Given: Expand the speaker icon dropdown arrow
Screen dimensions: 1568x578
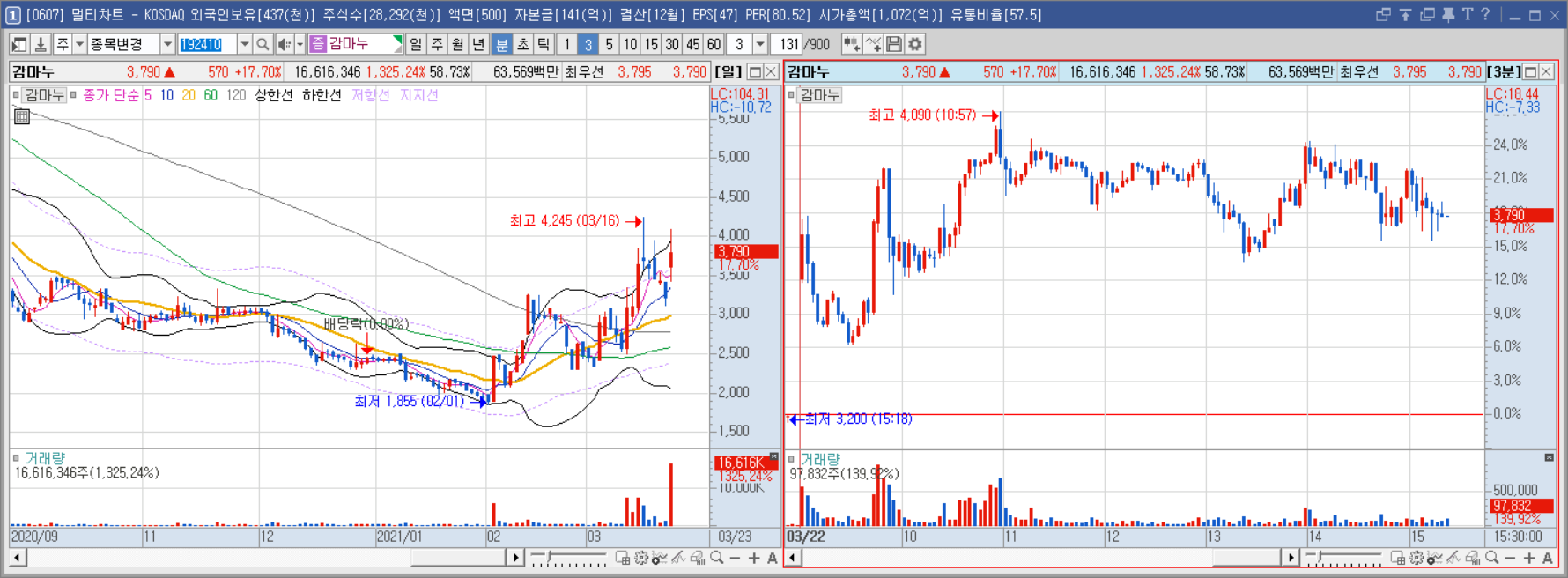Looking at the screenshot, I should pyautogui.click(x=300, y=44).
